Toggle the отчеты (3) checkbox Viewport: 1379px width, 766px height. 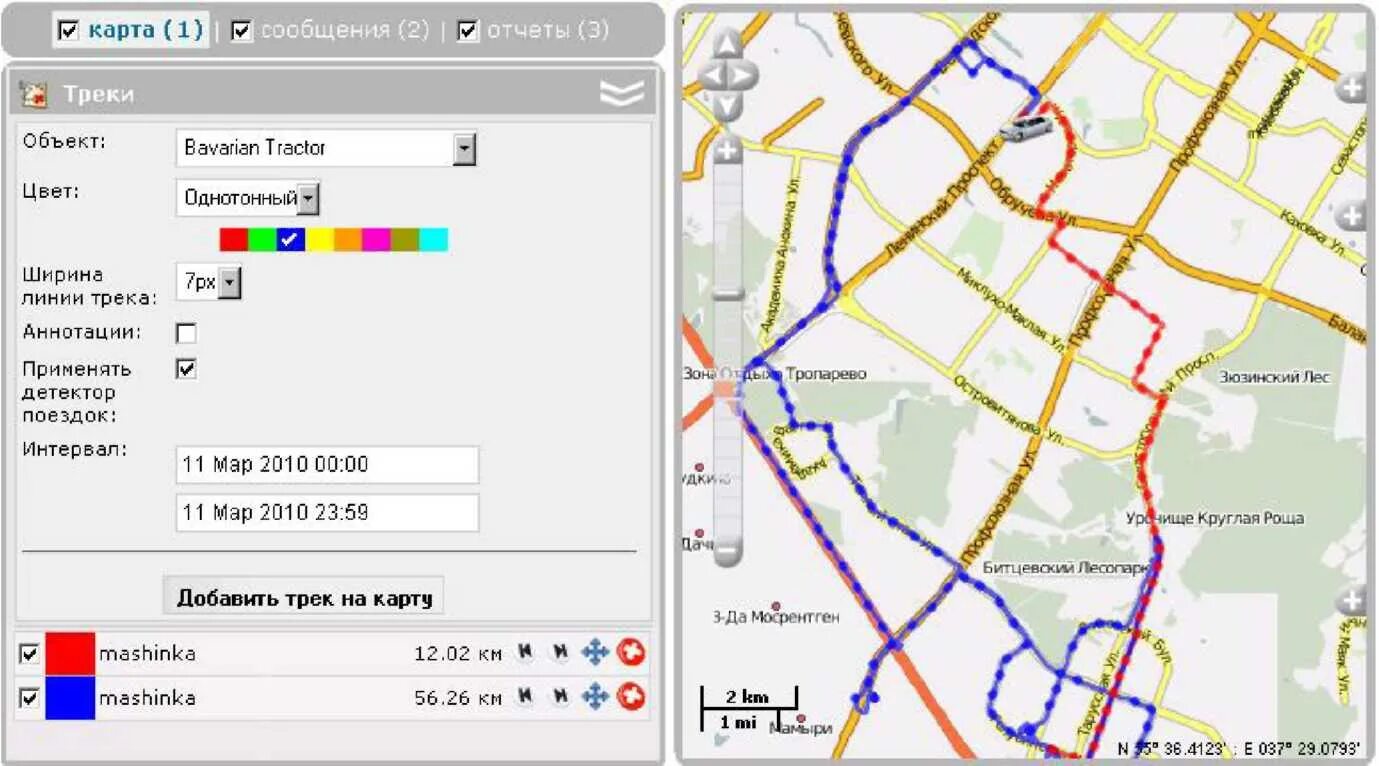point(467,31)
